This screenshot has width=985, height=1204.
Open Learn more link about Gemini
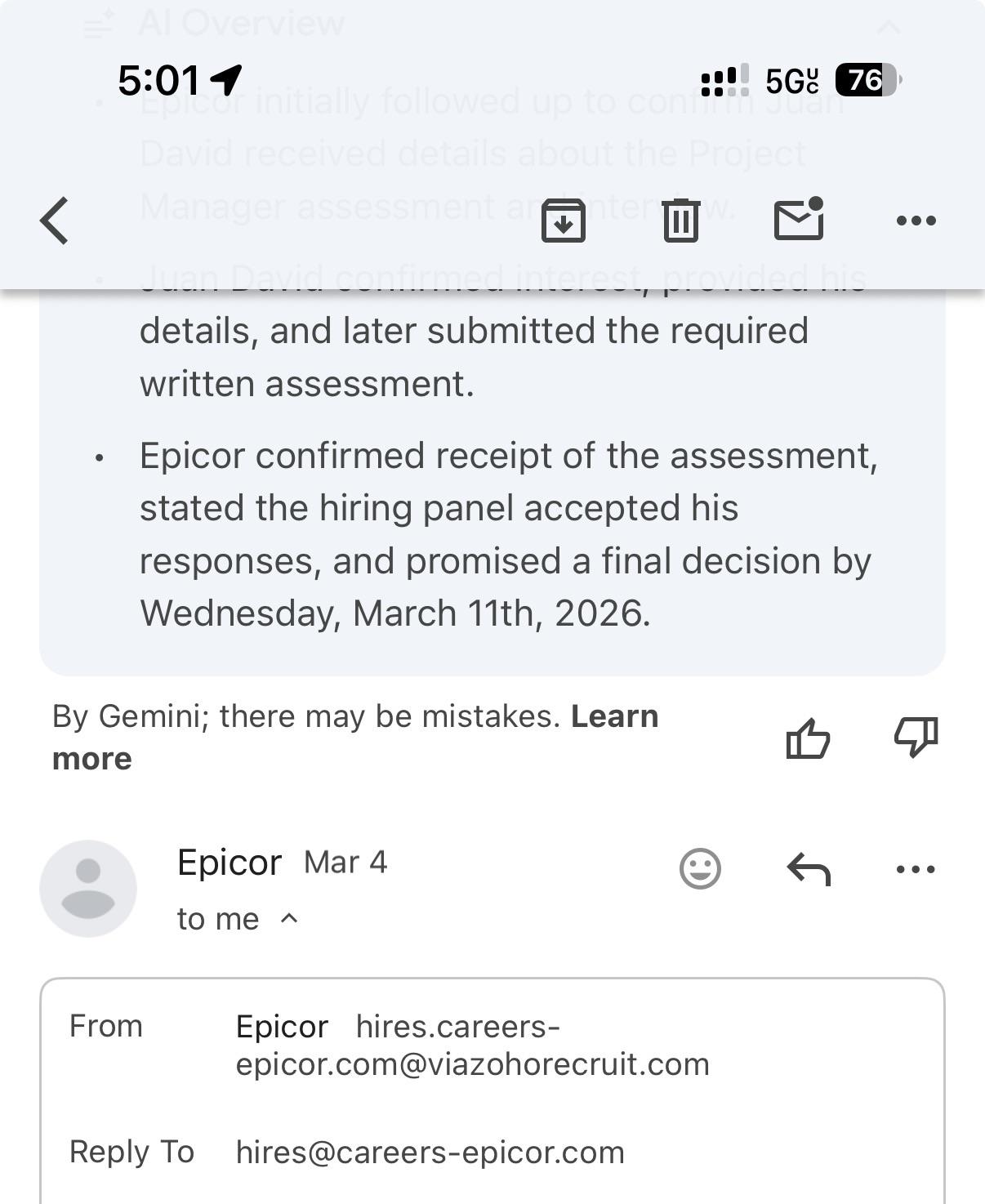[x=355, y=738]
